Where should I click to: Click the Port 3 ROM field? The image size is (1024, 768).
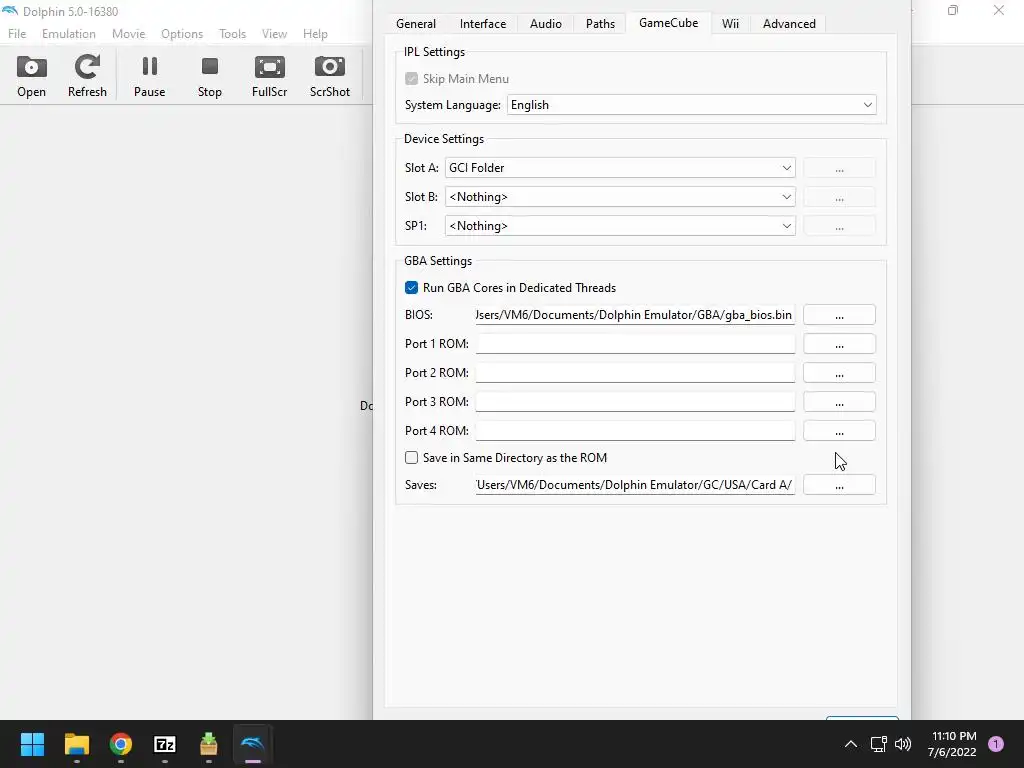pyautogui.click(x=635, y=402)
